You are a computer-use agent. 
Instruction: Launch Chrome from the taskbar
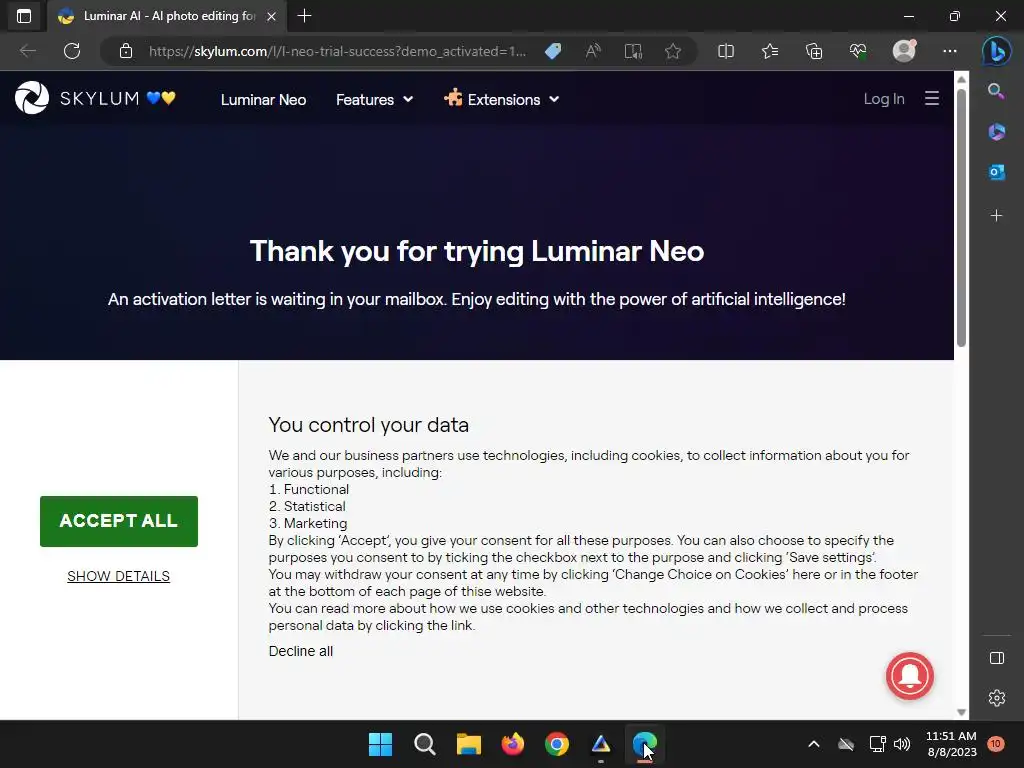point(557,744)
